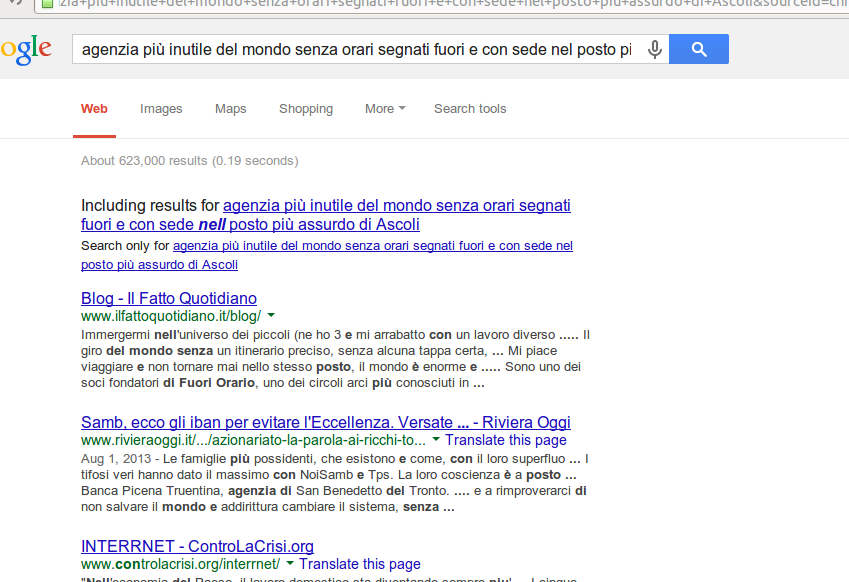Viewport: 849px width, 582px height.
Task: Open the INTERRNET - ControLaCrisi.org result
Action: (x=197, y=545)
